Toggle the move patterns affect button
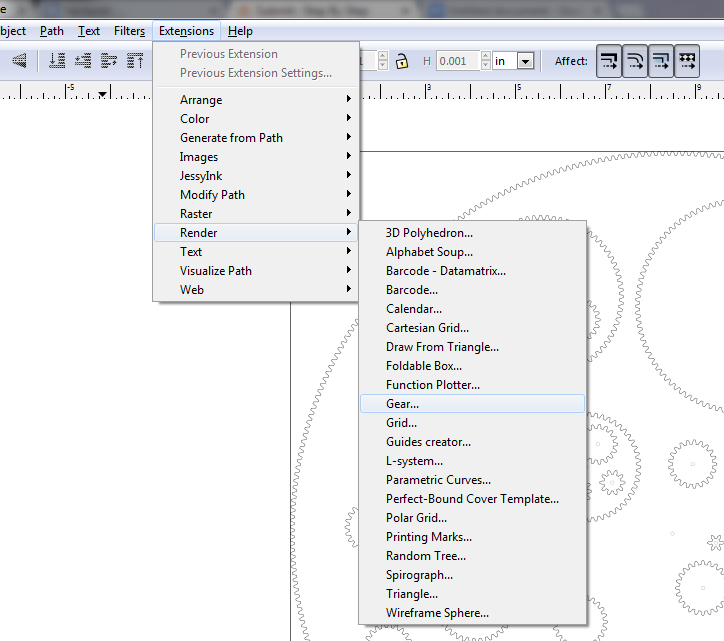This screenshot has width=724, height=641. coord(687,61)
